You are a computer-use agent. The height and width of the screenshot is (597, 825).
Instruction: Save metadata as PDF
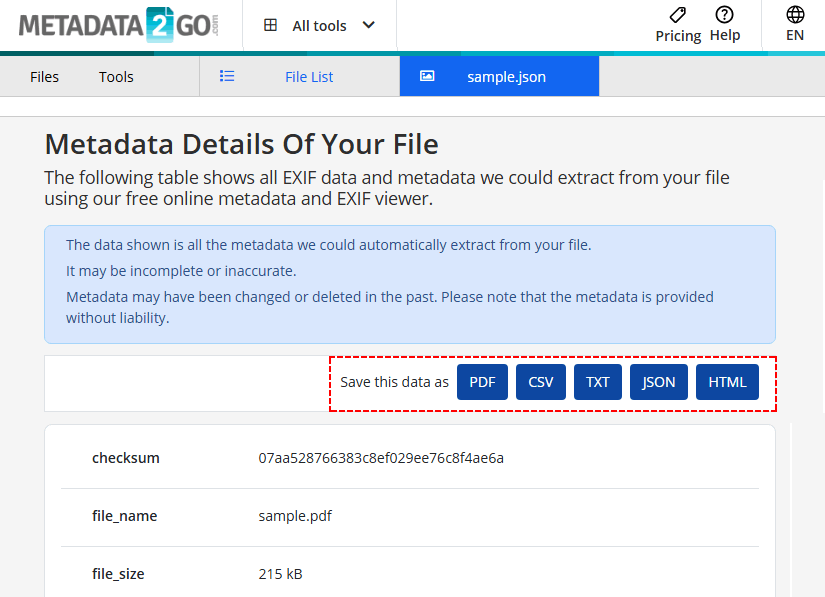[x=482, y=381]
